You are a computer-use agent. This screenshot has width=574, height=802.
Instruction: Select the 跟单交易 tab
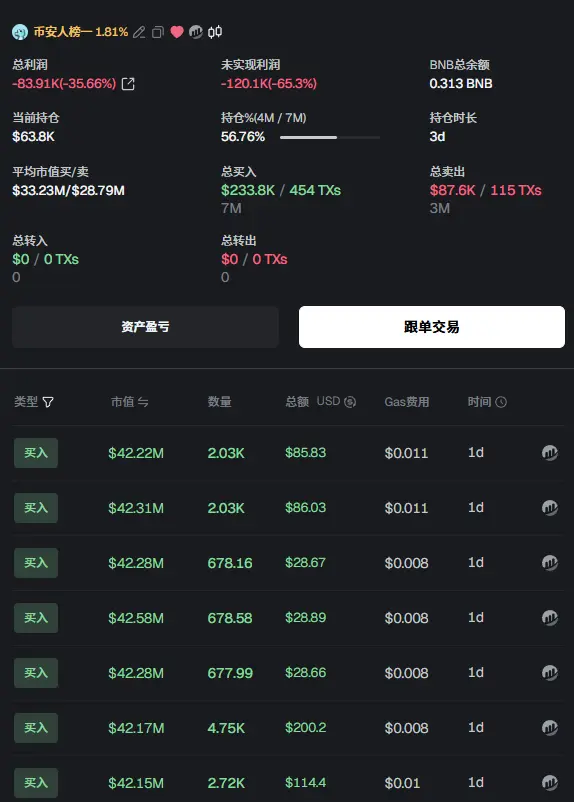click(432, 327)
